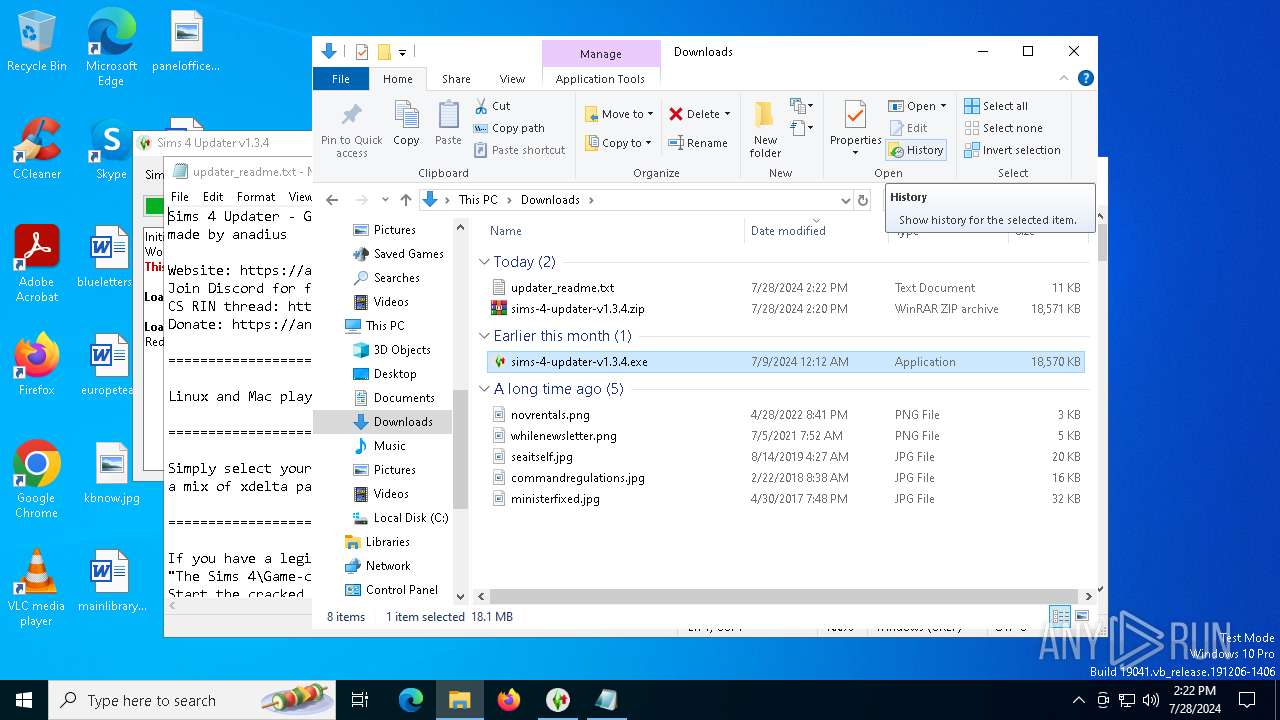1280x720 pixels.
Task: Click Select none
Action: pos(1003,128)
